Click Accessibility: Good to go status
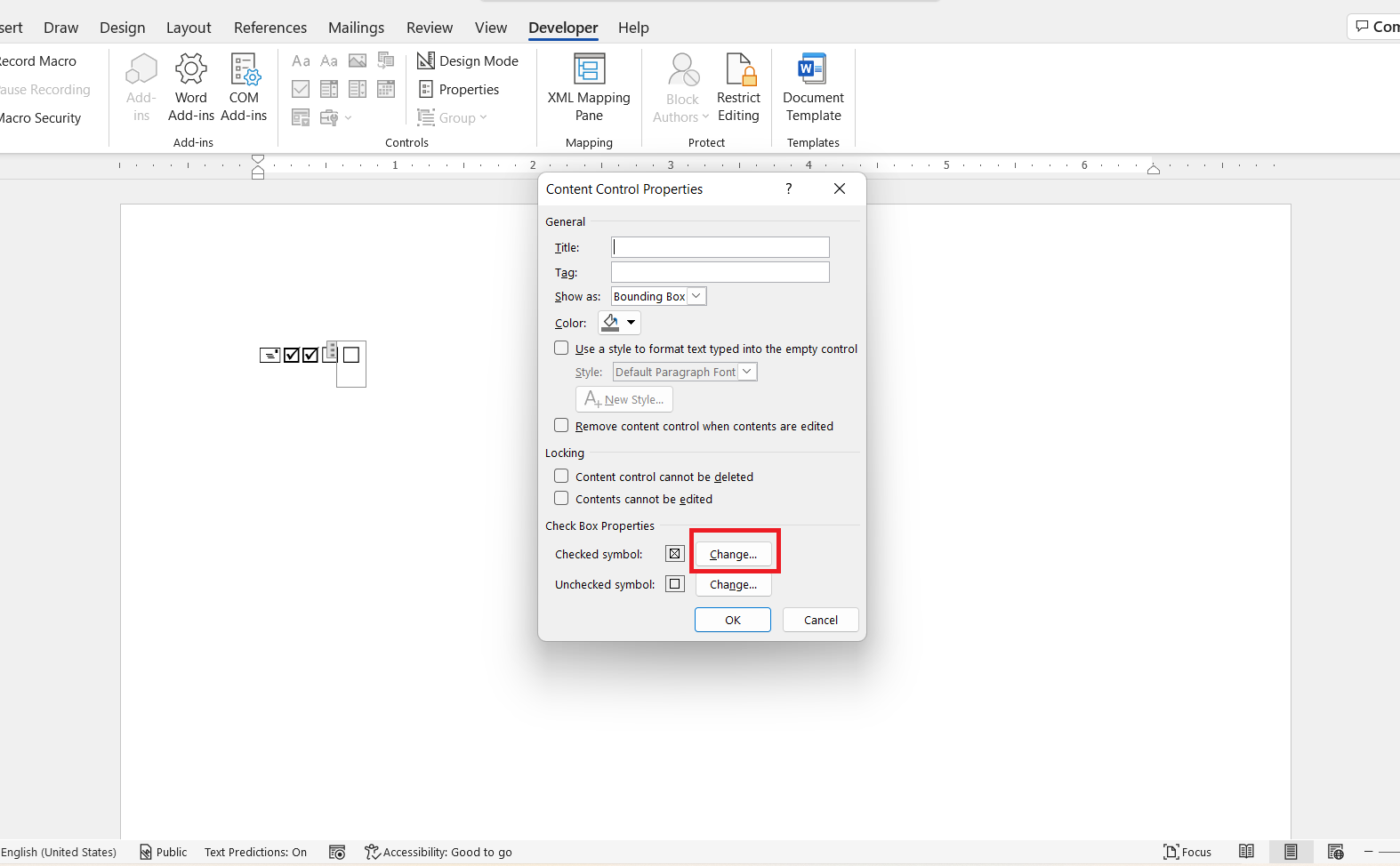Viewport: 1400px width, 866px height. coord(439,852)
